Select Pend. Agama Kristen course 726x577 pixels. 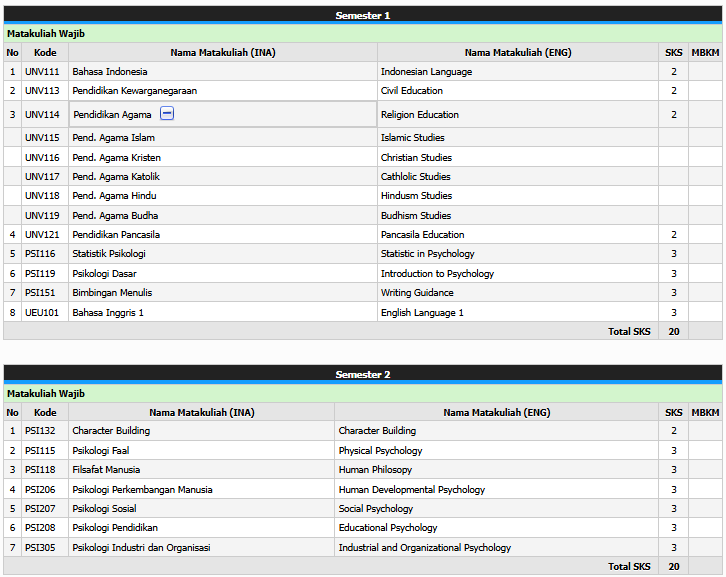click(x=116, y=158)
